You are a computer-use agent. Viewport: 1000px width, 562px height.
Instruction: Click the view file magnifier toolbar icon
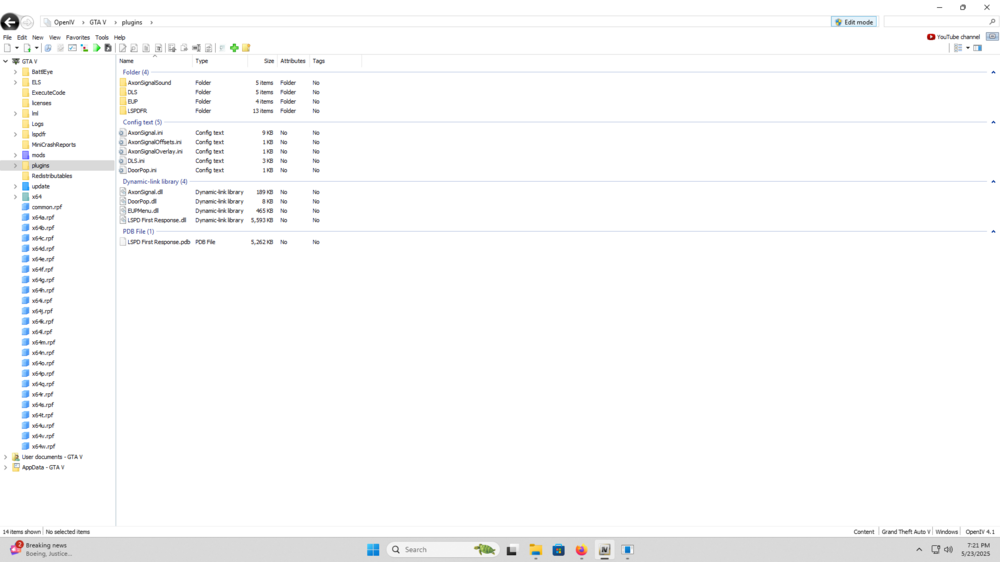(134, 48)
